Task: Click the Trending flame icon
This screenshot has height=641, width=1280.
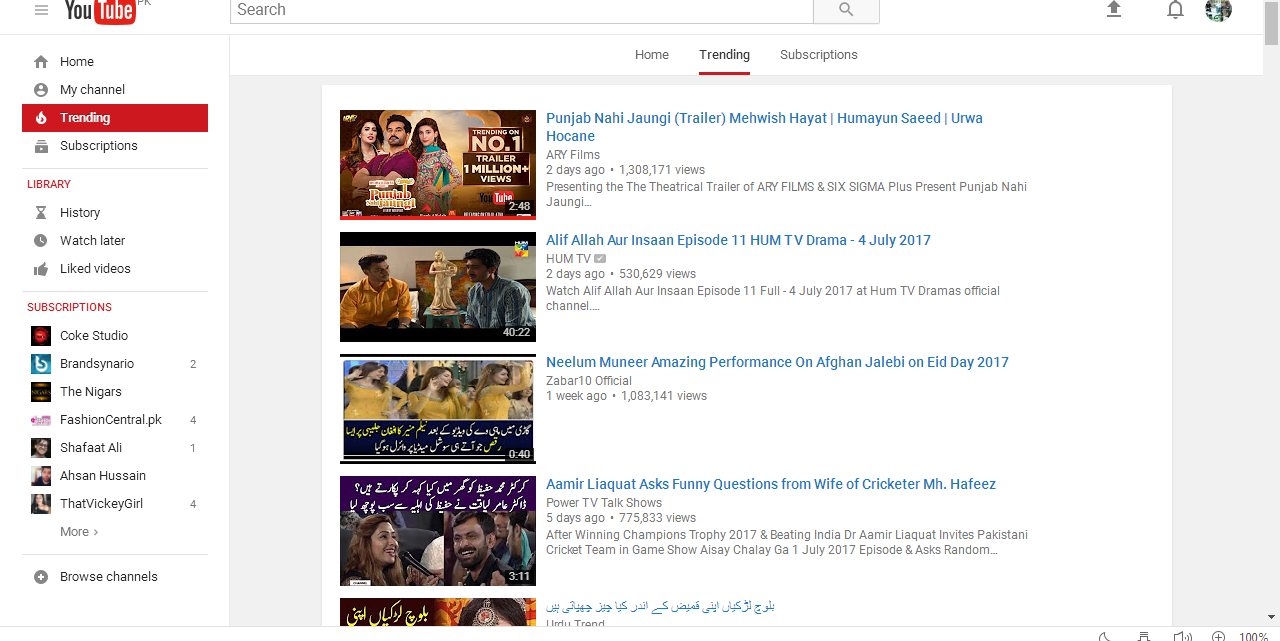Action: [41, 118]
